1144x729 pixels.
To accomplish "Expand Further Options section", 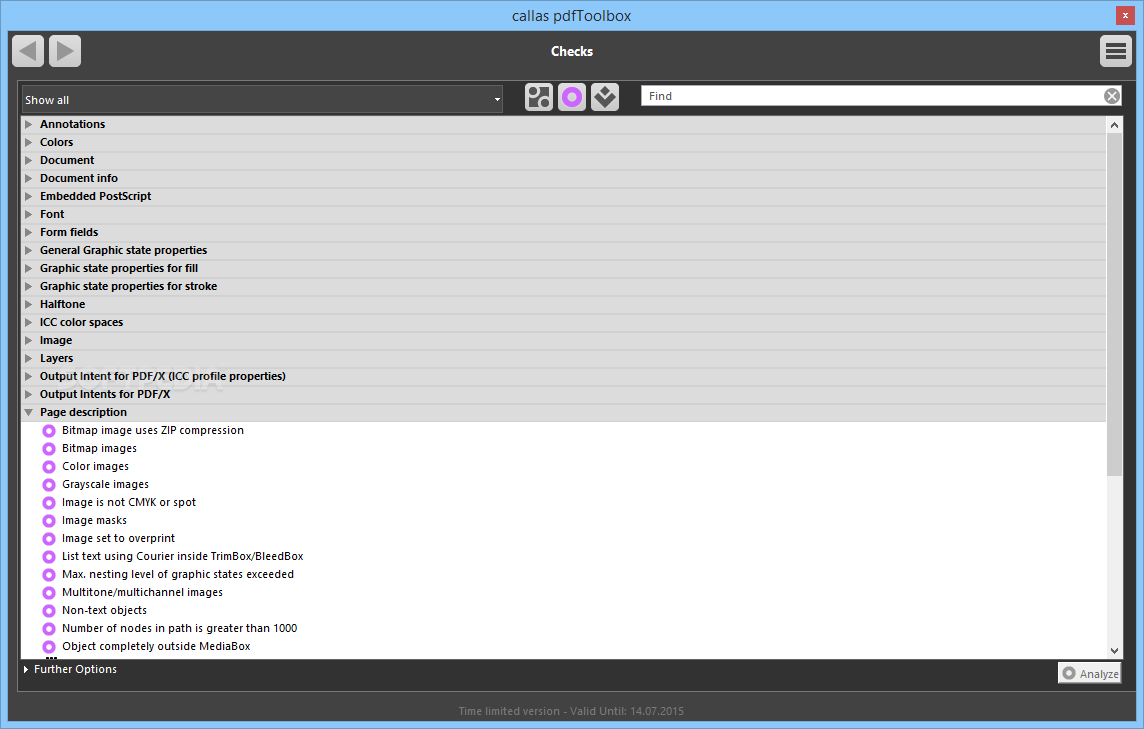I will 26,669.
